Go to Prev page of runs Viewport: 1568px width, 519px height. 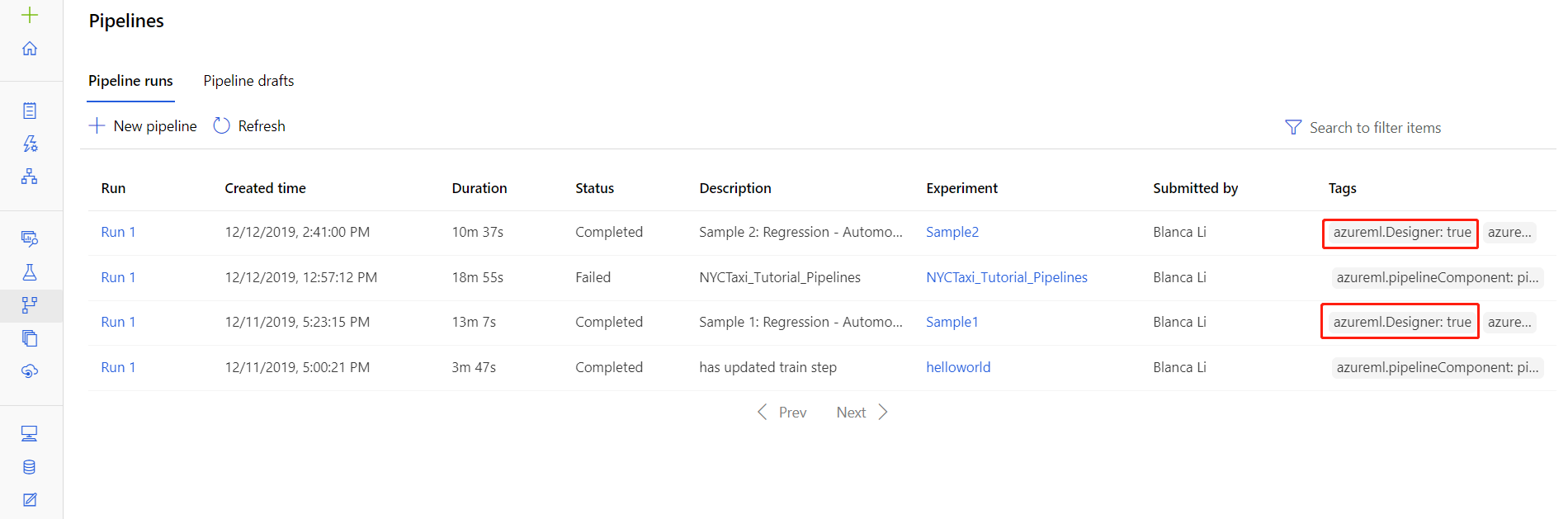(x=782, y=413)
